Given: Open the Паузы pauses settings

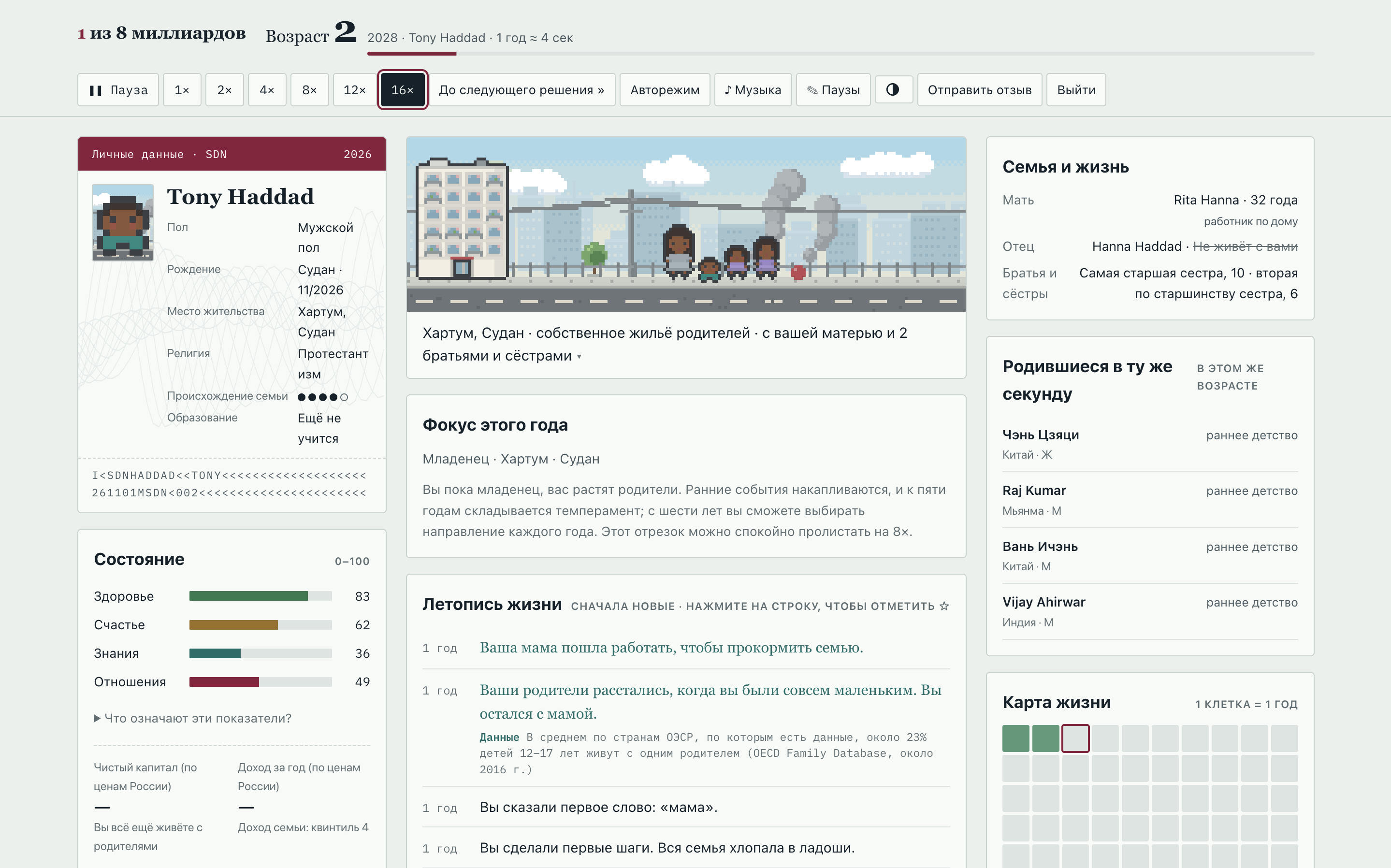Looking at the screenshot, I should pyautogui.click(x=833, y=89).
